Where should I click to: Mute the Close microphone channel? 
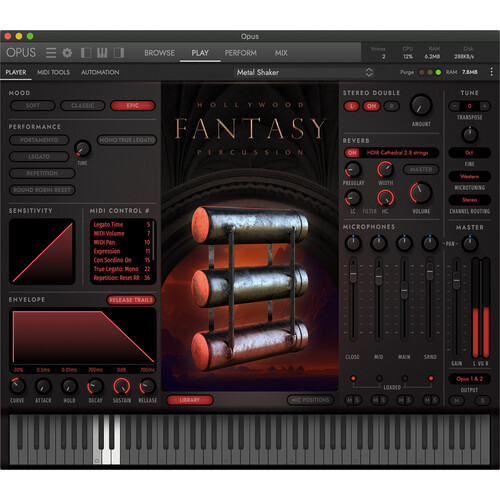349,400
